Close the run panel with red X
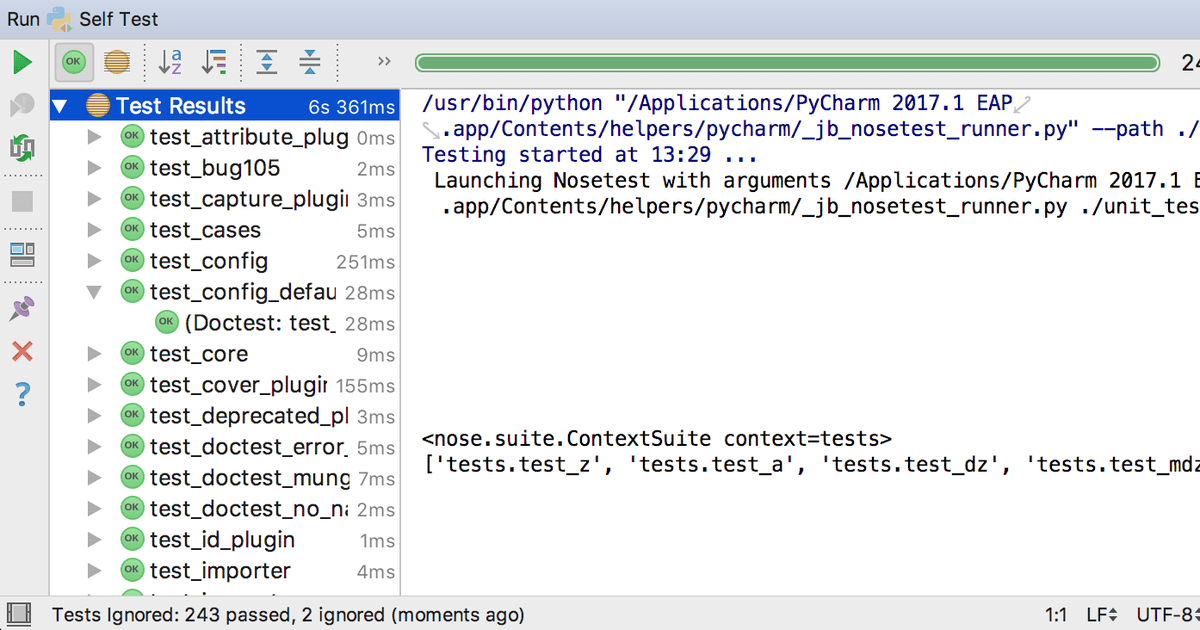 coord(22,351)
